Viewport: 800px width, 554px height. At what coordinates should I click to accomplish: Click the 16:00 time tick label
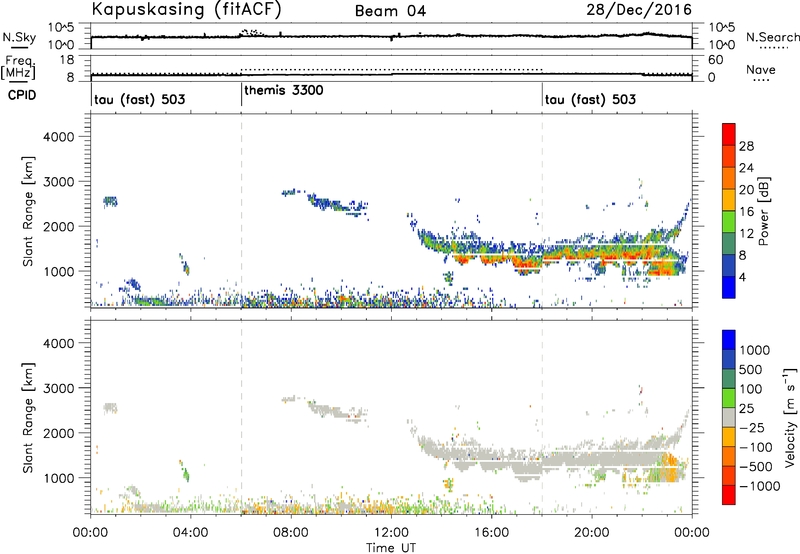(x=491, y=533)
